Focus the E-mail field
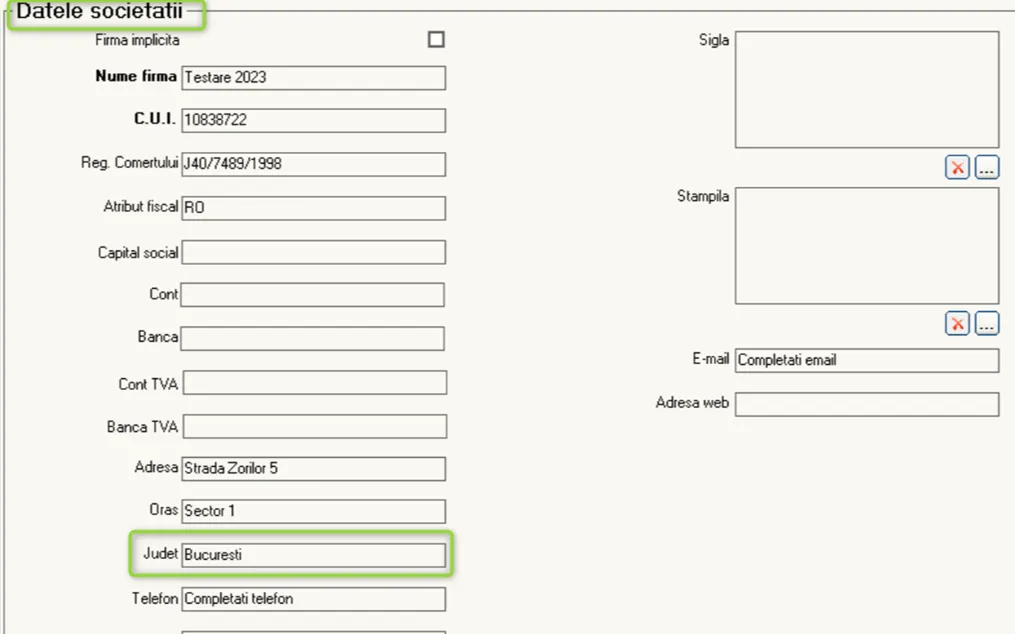1015x634 pixels. point(867,361)
